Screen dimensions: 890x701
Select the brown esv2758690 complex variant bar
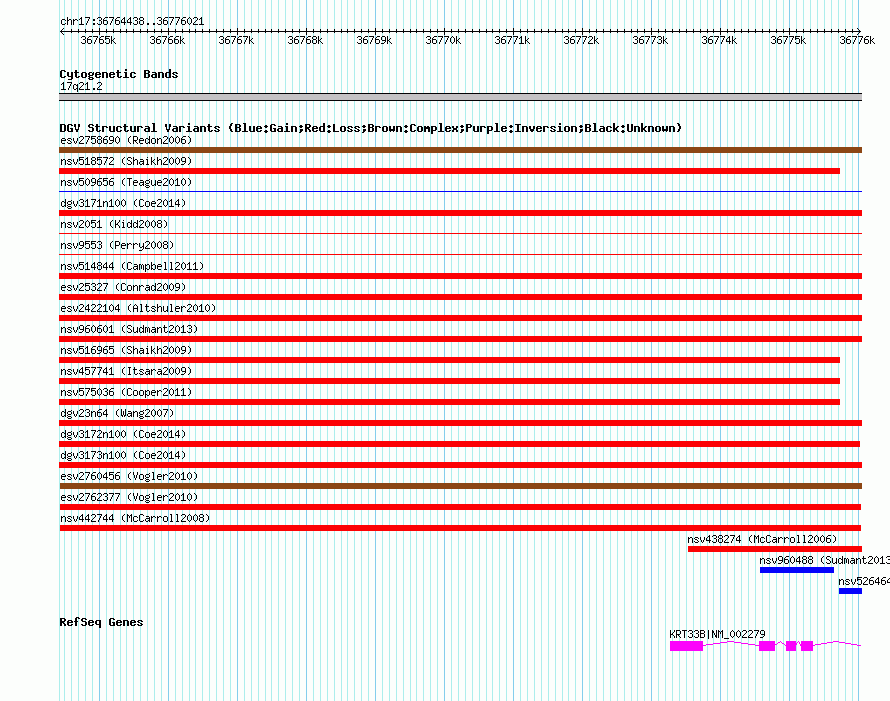[460, 150]
